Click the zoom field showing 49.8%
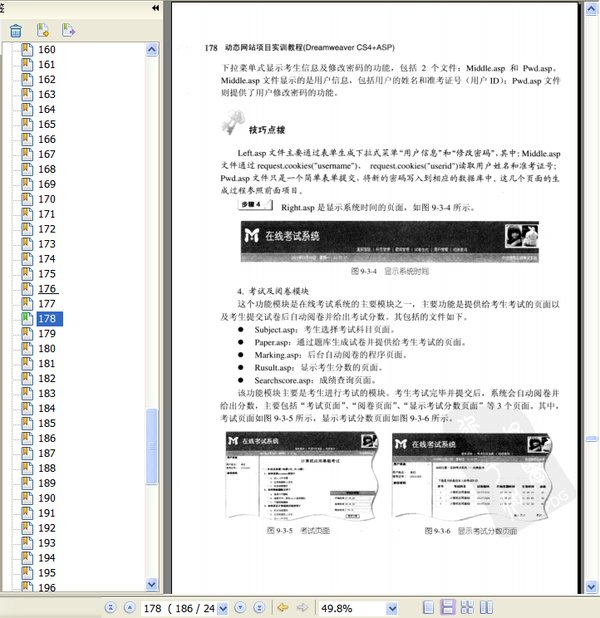The width and height of the screenshot is (600, 618). (353, 609)
